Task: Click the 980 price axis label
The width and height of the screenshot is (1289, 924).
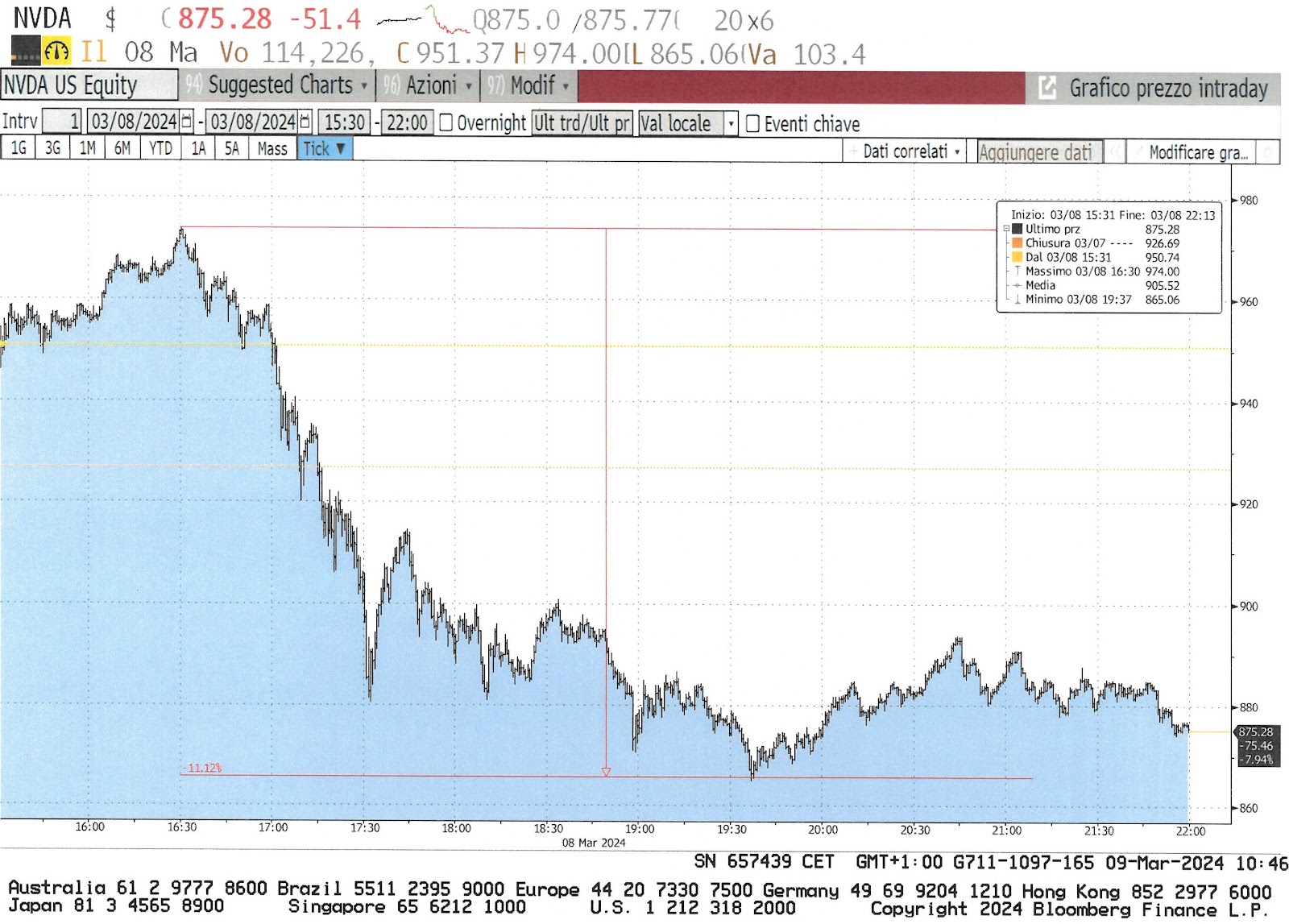Action: [1248, 200]
